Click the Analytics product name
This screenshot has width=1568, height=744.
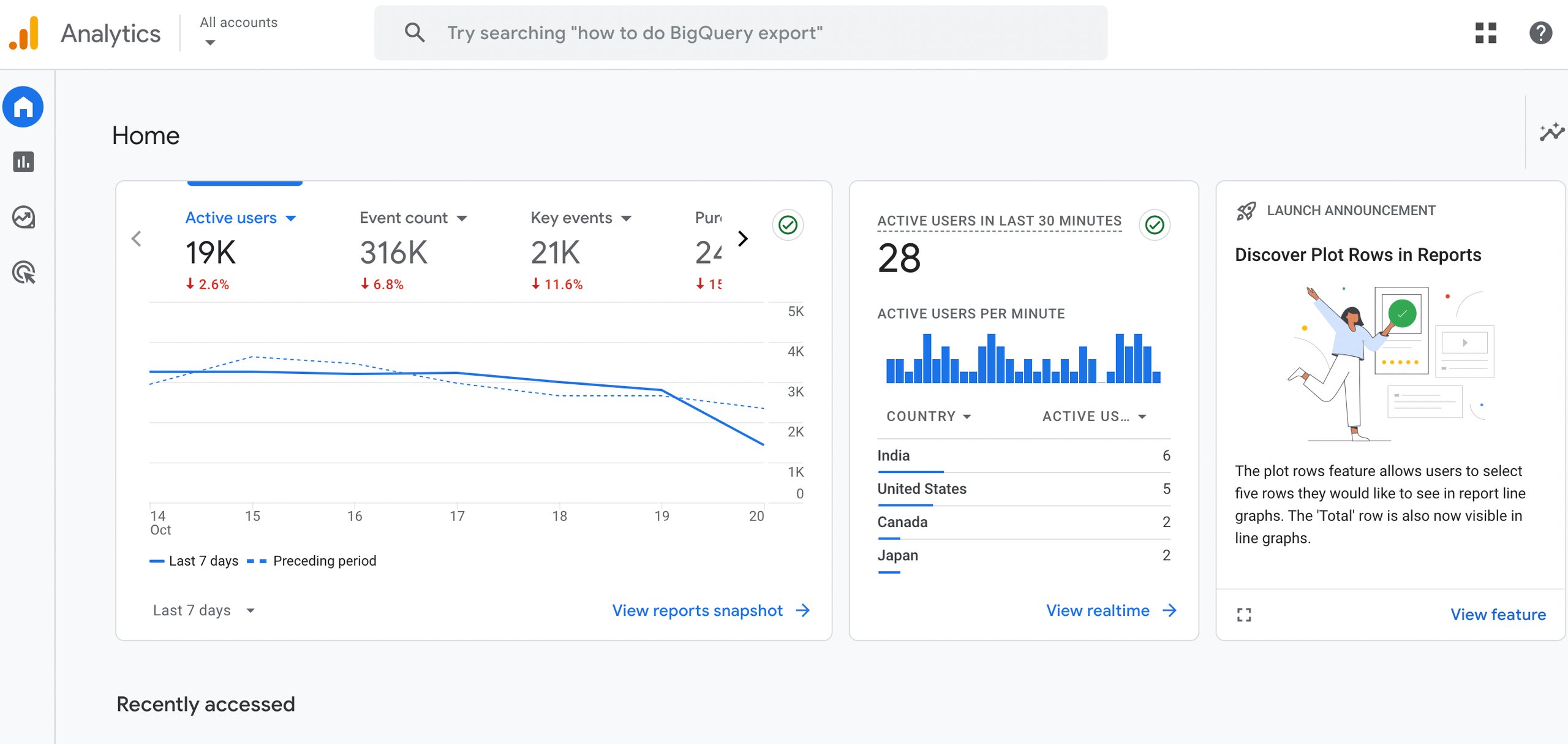(x=111, y=34)
